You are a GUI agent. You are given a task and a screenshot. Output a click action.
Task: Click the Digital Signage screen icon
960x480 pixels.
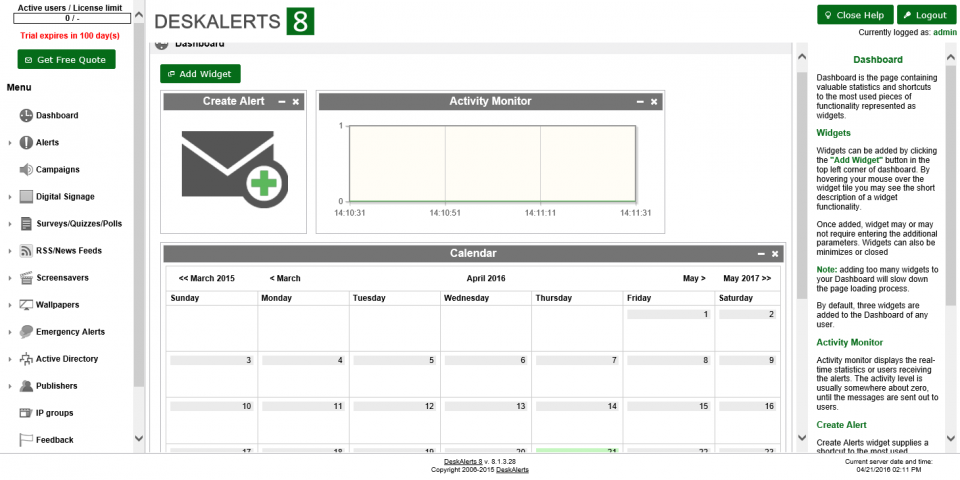pos(26,197)
